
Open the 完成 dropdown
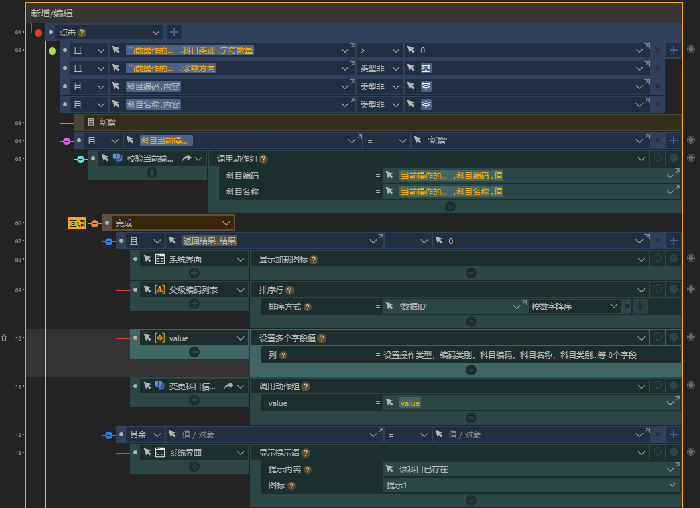pyautogui.click(x=227, y=223)
